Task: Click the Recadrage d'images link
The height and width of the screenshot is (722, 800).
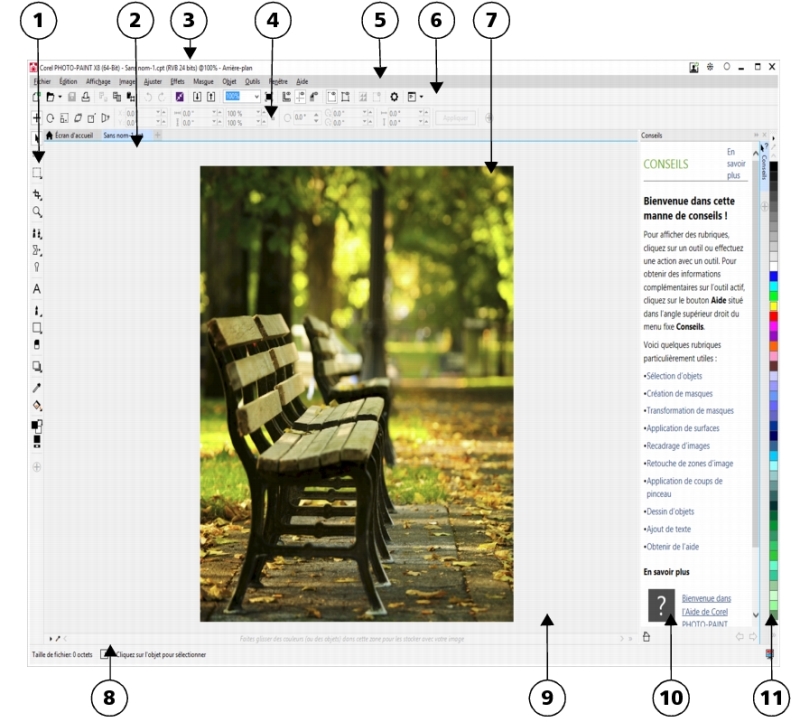Action: tap(680, 444)
